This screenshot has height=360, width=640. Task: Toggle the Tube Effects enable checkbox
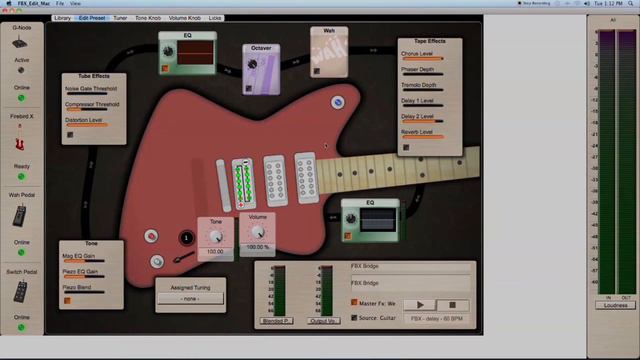click(x=70, y=135)
